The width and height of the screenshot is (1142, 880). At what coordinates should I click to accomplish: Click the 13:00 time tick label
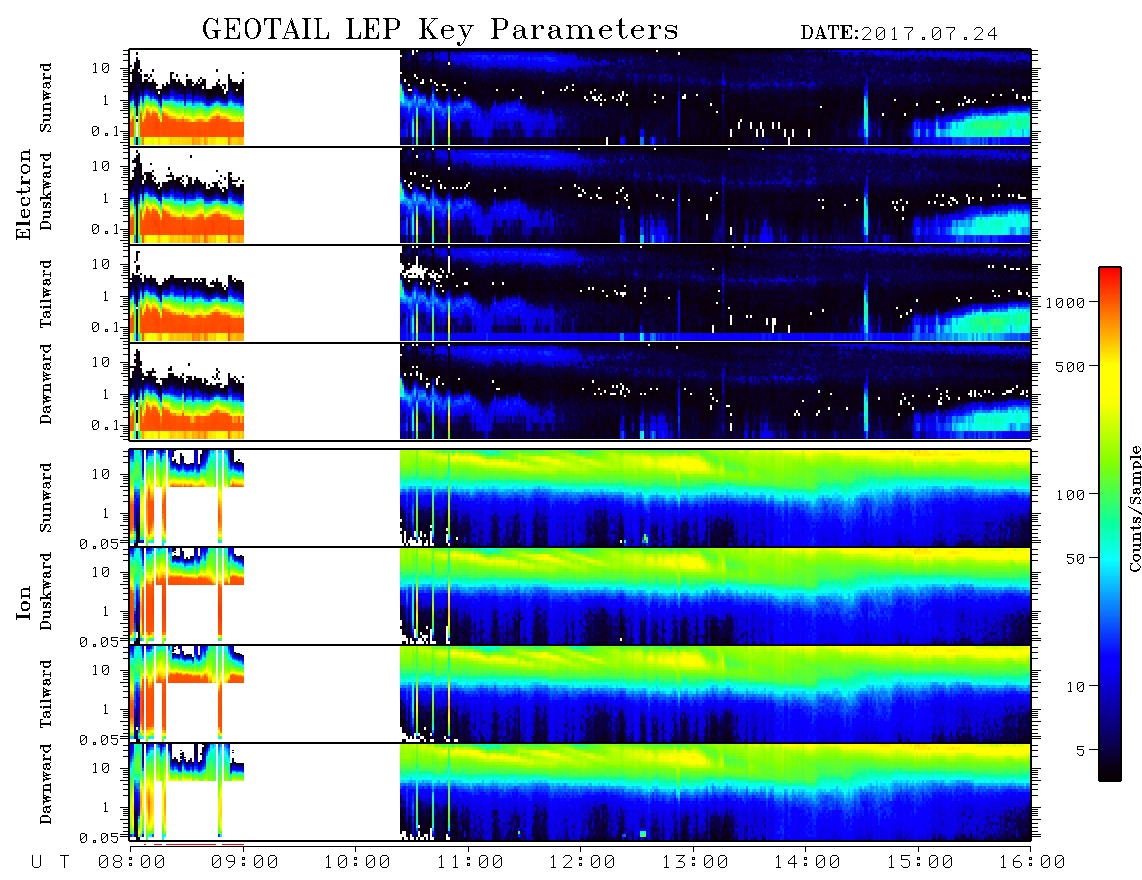694,863
